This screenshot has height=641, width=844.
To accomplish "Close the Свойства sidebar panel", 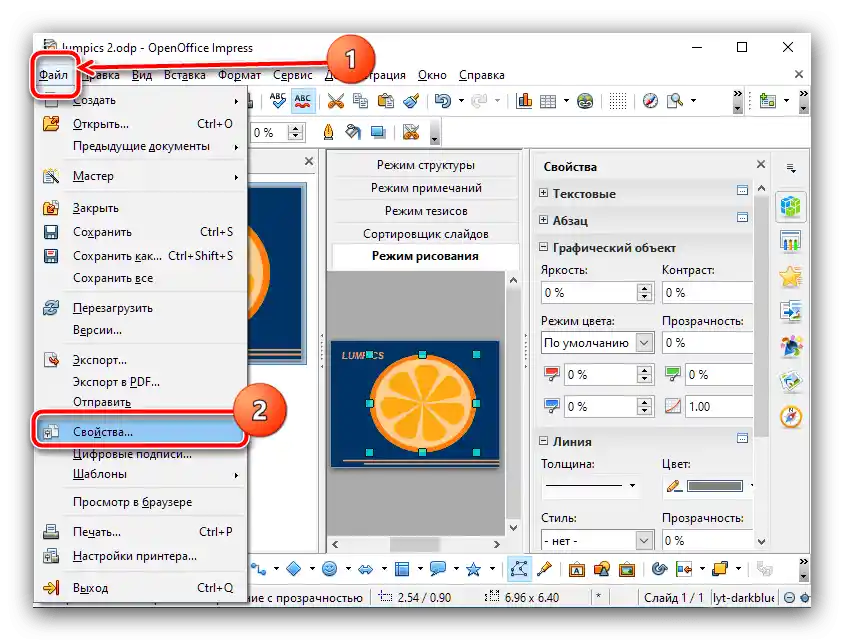I will tap(761, 164).
